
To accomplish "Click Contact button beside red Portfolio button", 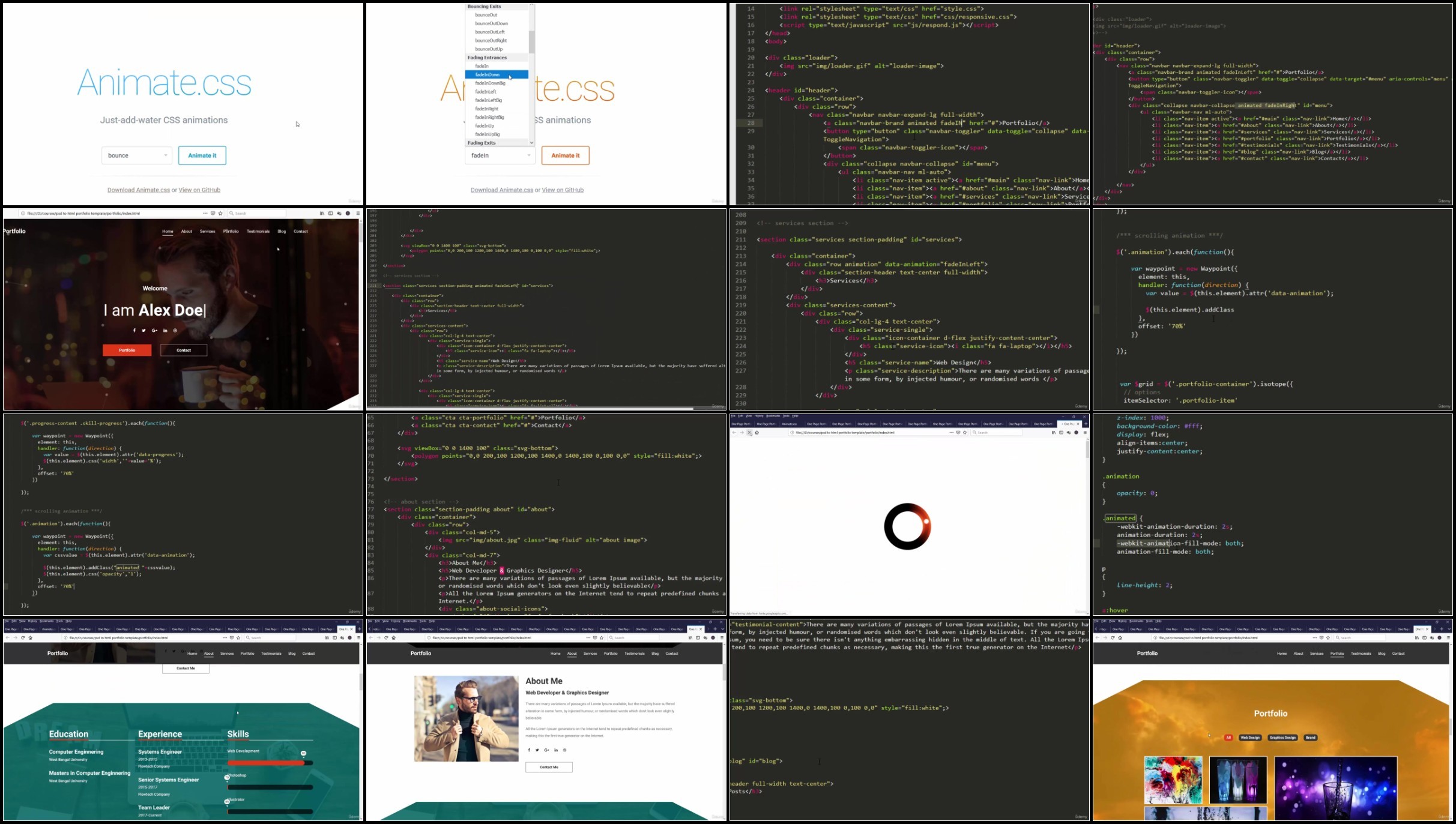I will click(184, 350).
